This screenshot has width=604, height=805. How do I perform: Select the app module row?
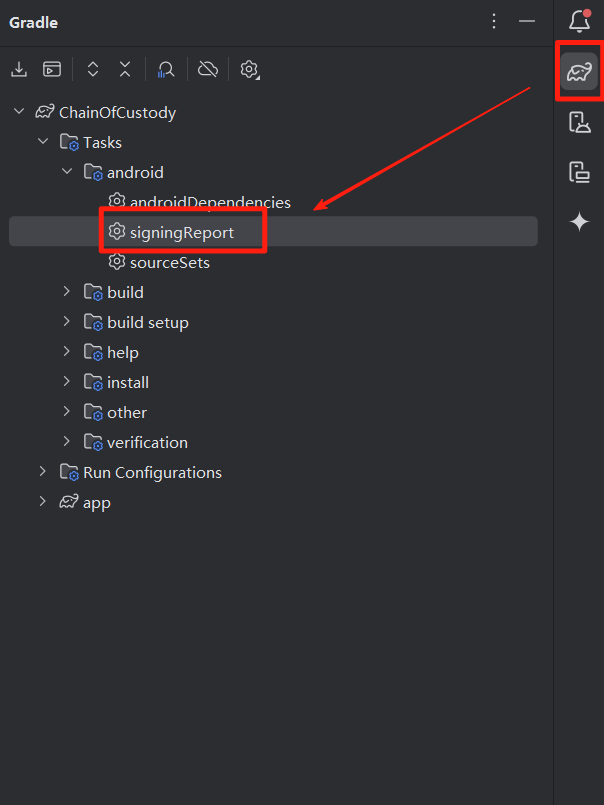pos(273,502)
